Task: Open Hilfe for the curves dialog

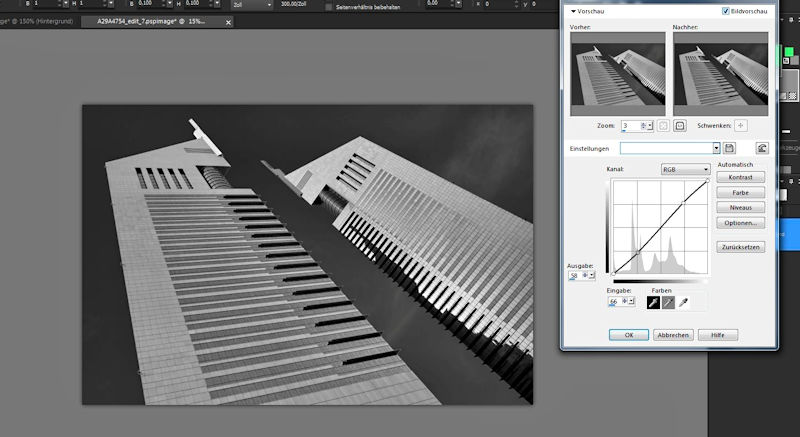Action: click(x=718, y=335)
